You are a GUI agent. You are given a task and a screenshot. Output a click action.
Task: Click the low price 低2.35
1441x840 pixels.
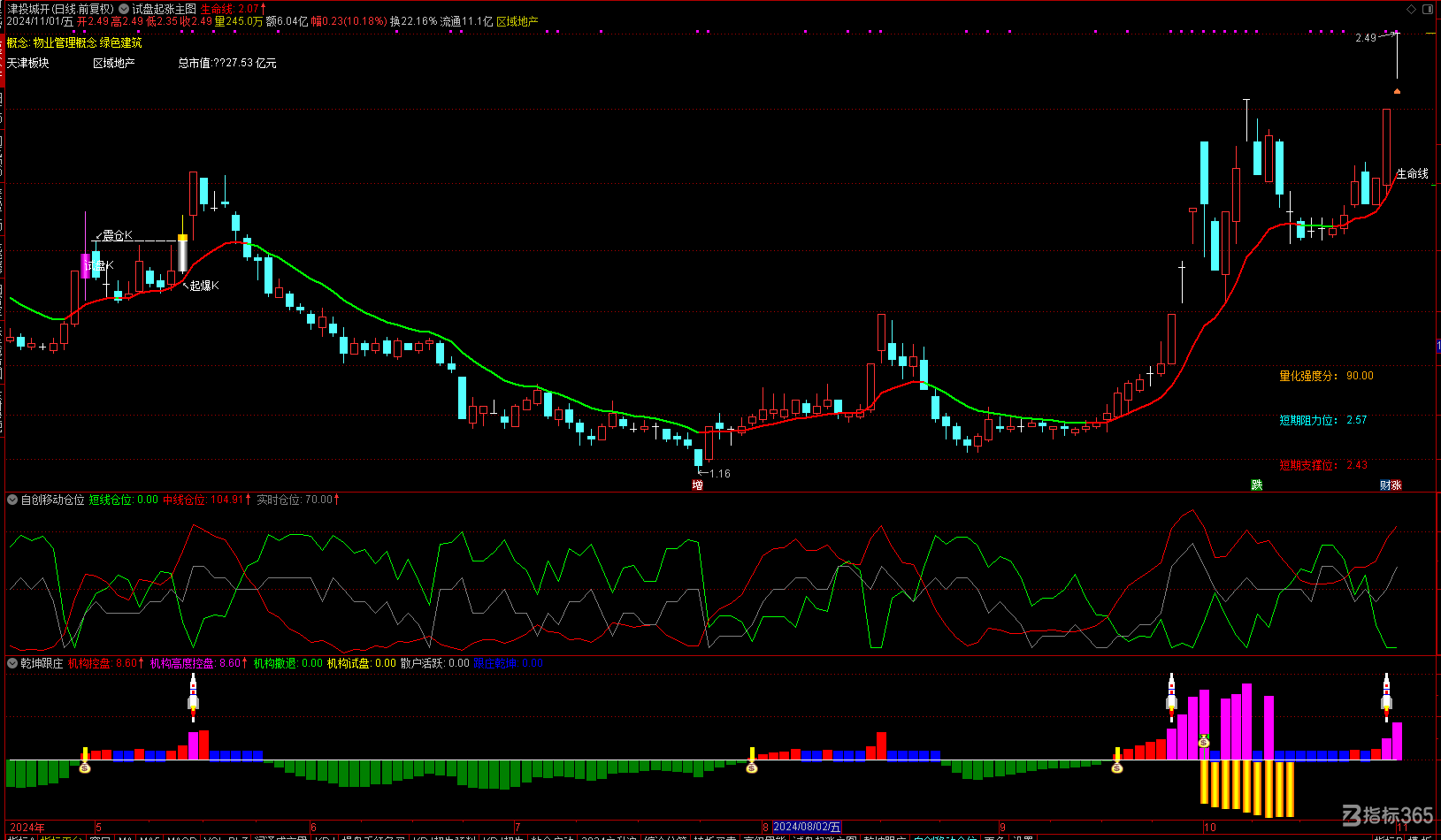click(x=162, y=21)
